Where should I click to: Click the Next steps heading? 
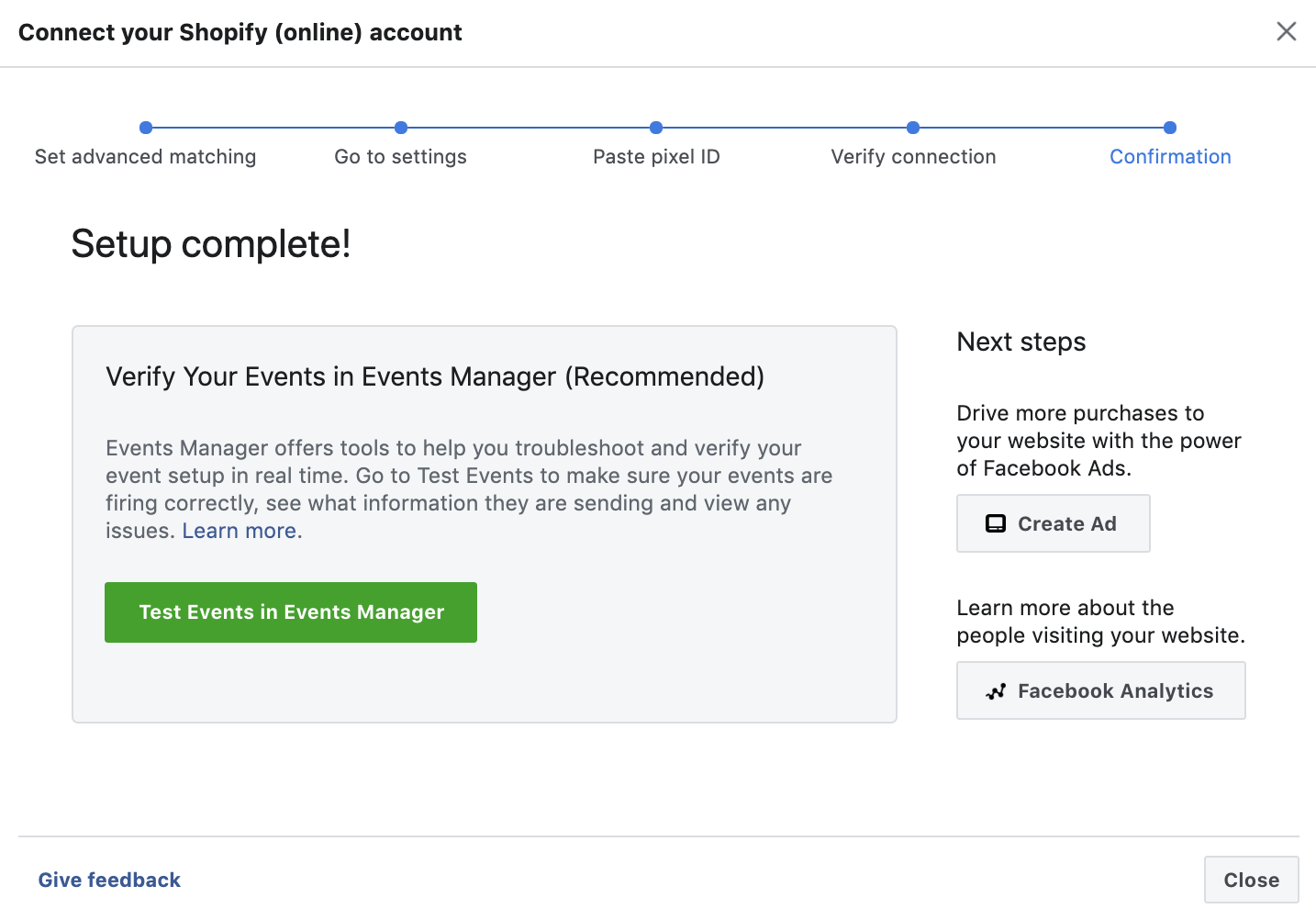coord(1020,342)
